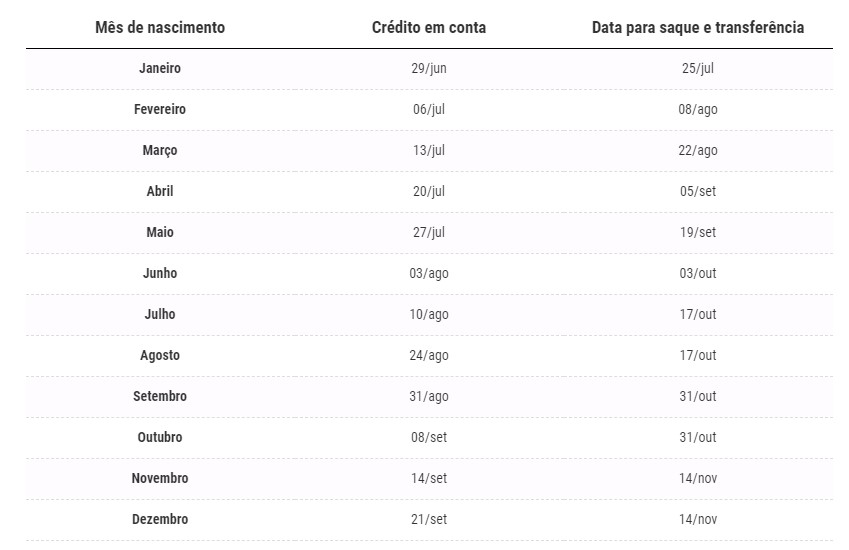Click the Abril row label
Screen dimensions: 849x550
coord(160,191)
